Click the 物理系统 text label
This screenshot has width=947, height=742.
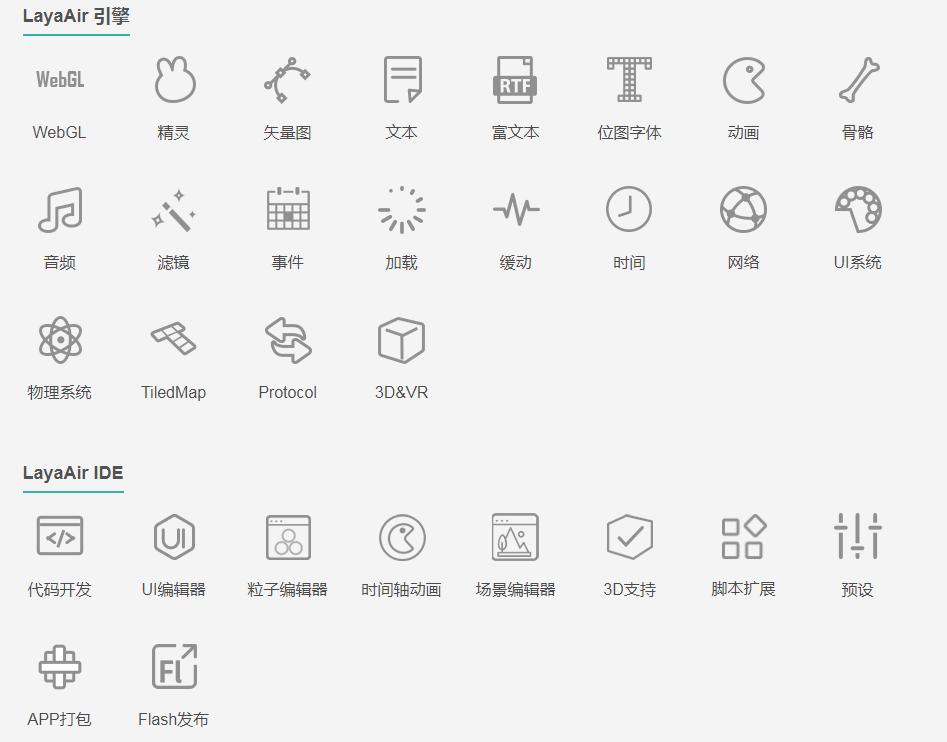coord(59,392)
